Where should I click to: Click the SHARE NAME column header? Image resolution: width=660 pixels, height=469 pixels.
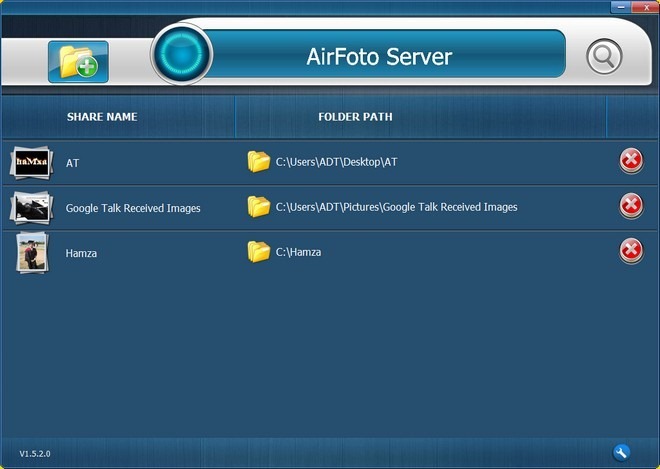pyautogui.click(x=102, y=117)
